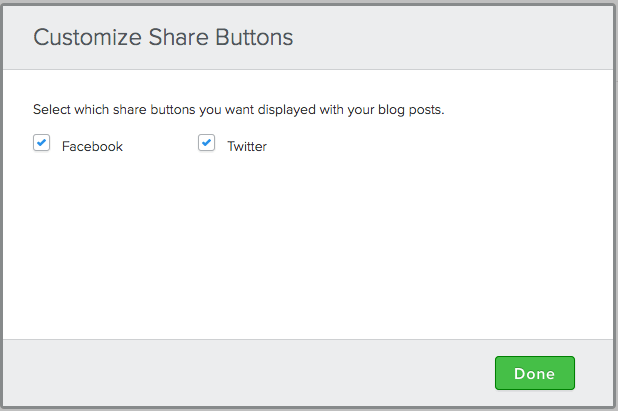Click the Customize Share Buttons title
The width and height of the screenshot is (618, 411).
(x=163, y=37)
